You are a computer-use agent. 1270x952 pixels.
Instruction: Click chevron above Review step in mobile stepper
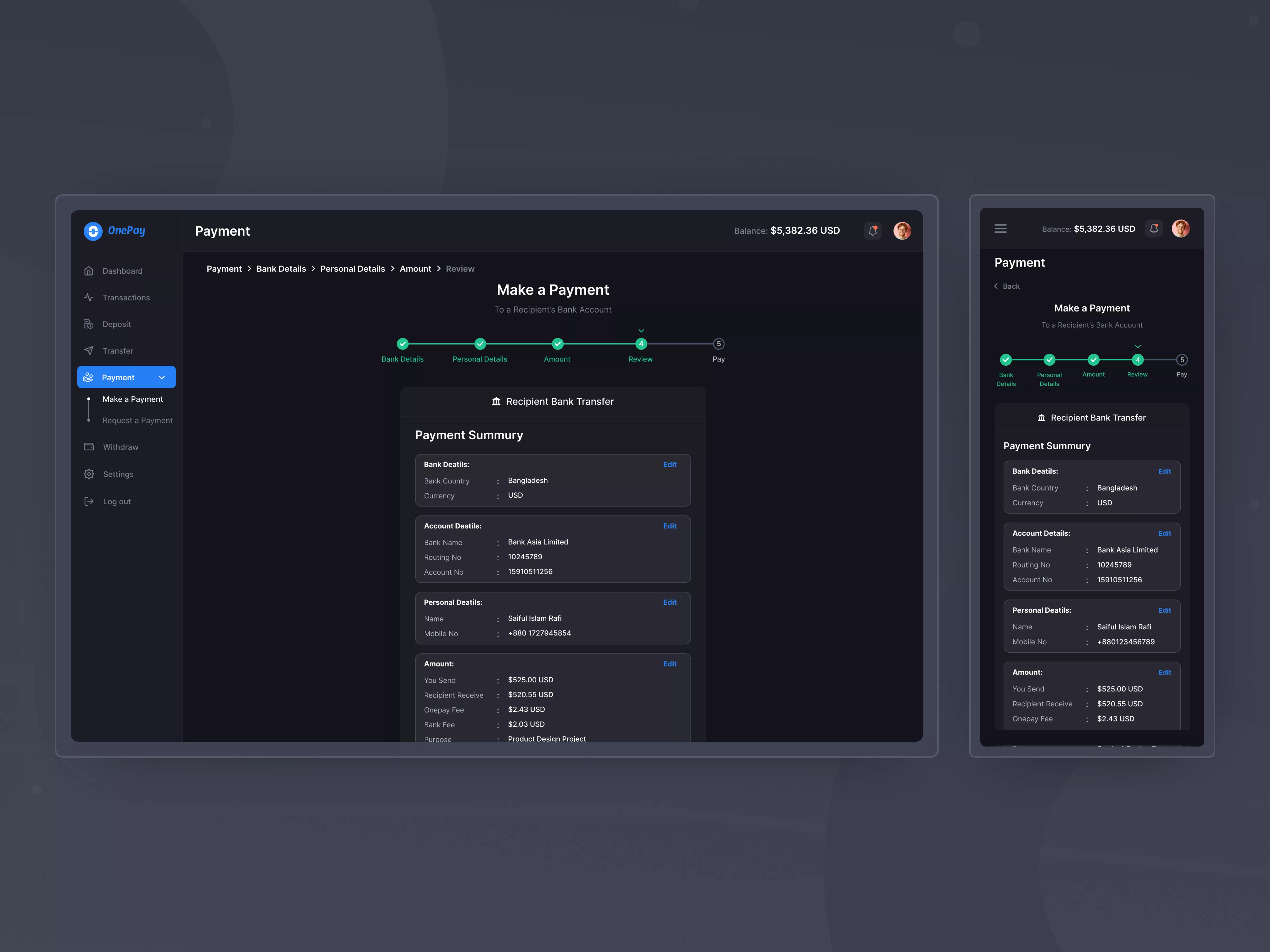[1137, 347]
